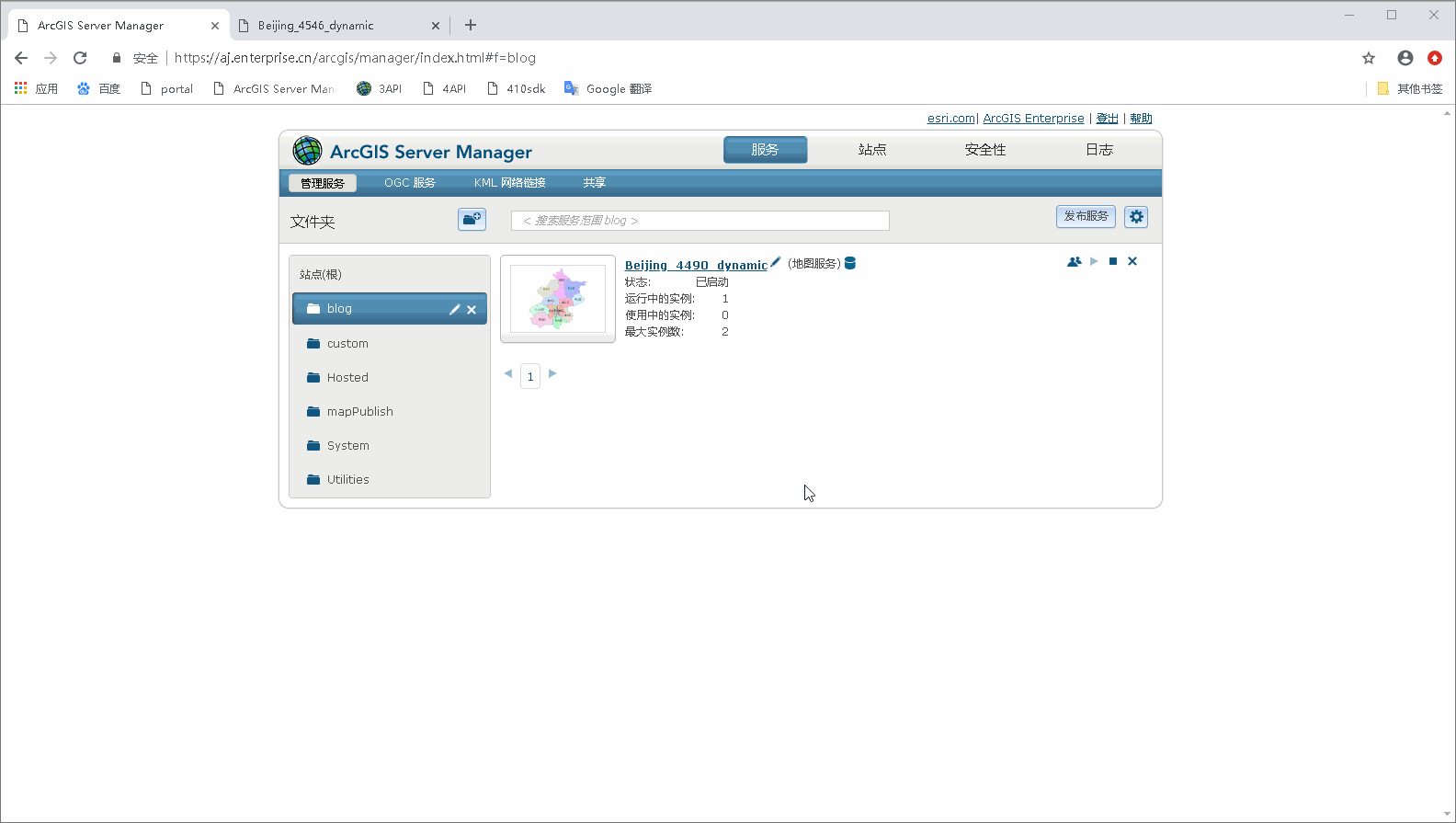Click browser back arrow

[x=21, y=58]
